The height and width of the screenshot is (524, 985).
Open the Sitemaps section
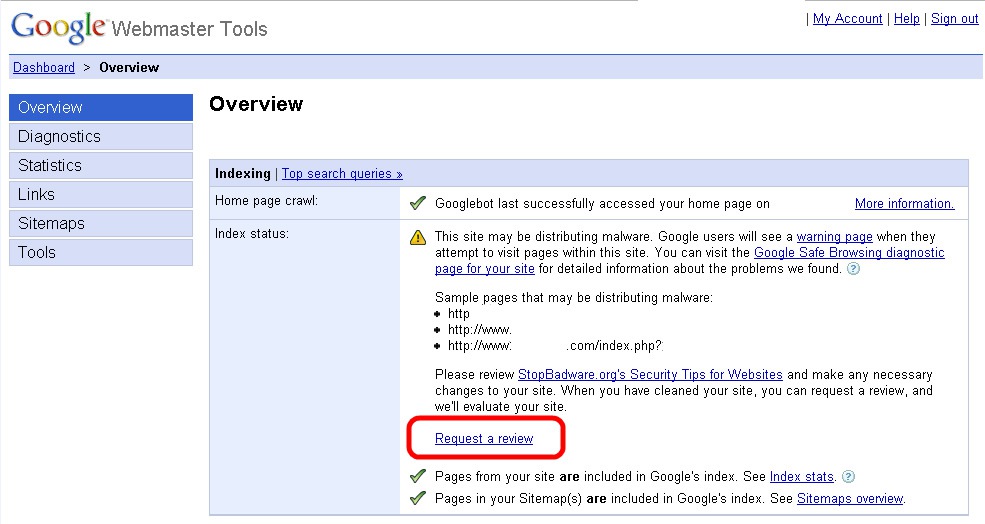pos(101,223)
